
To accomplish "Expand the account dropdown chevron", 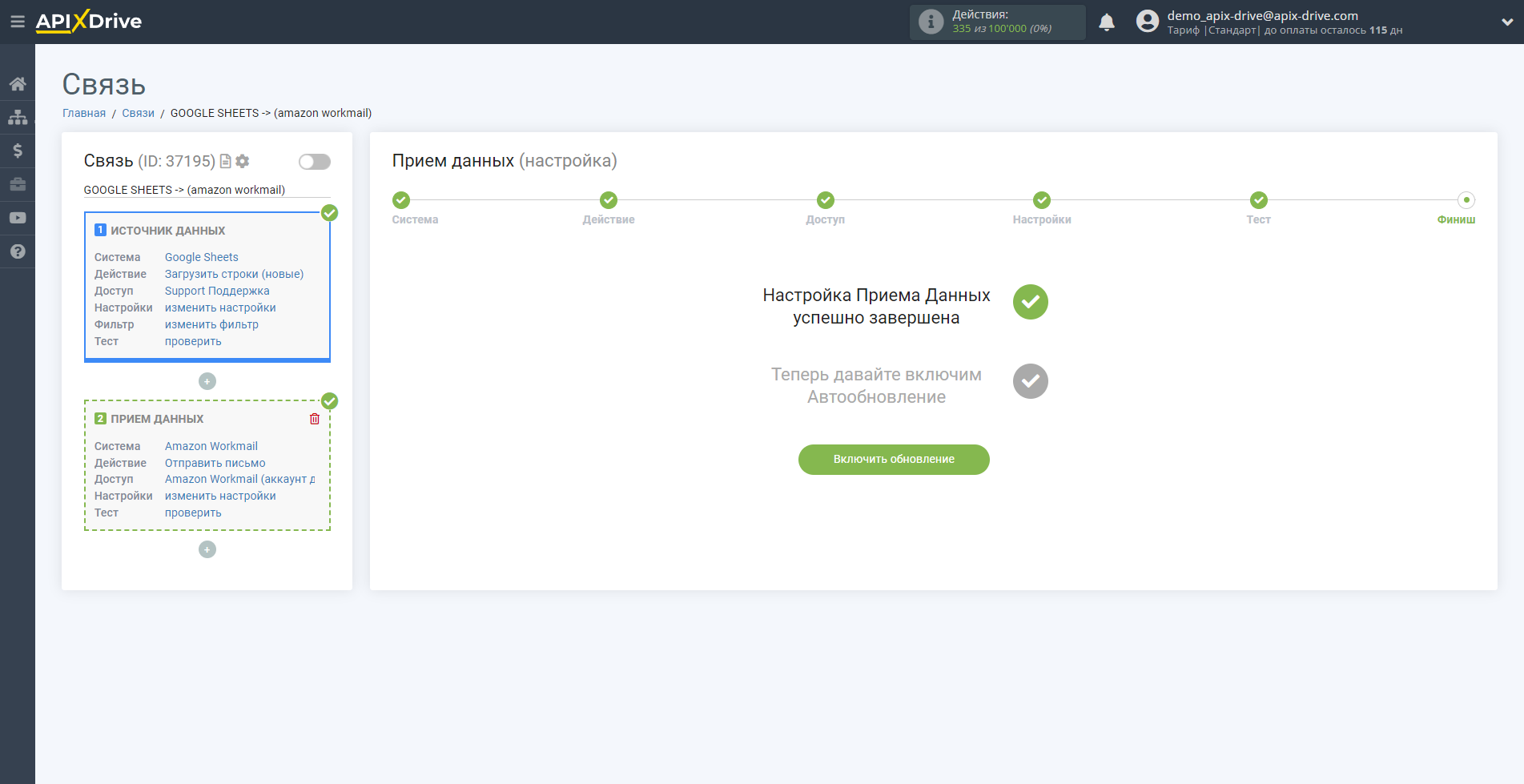I will 1507,22.
